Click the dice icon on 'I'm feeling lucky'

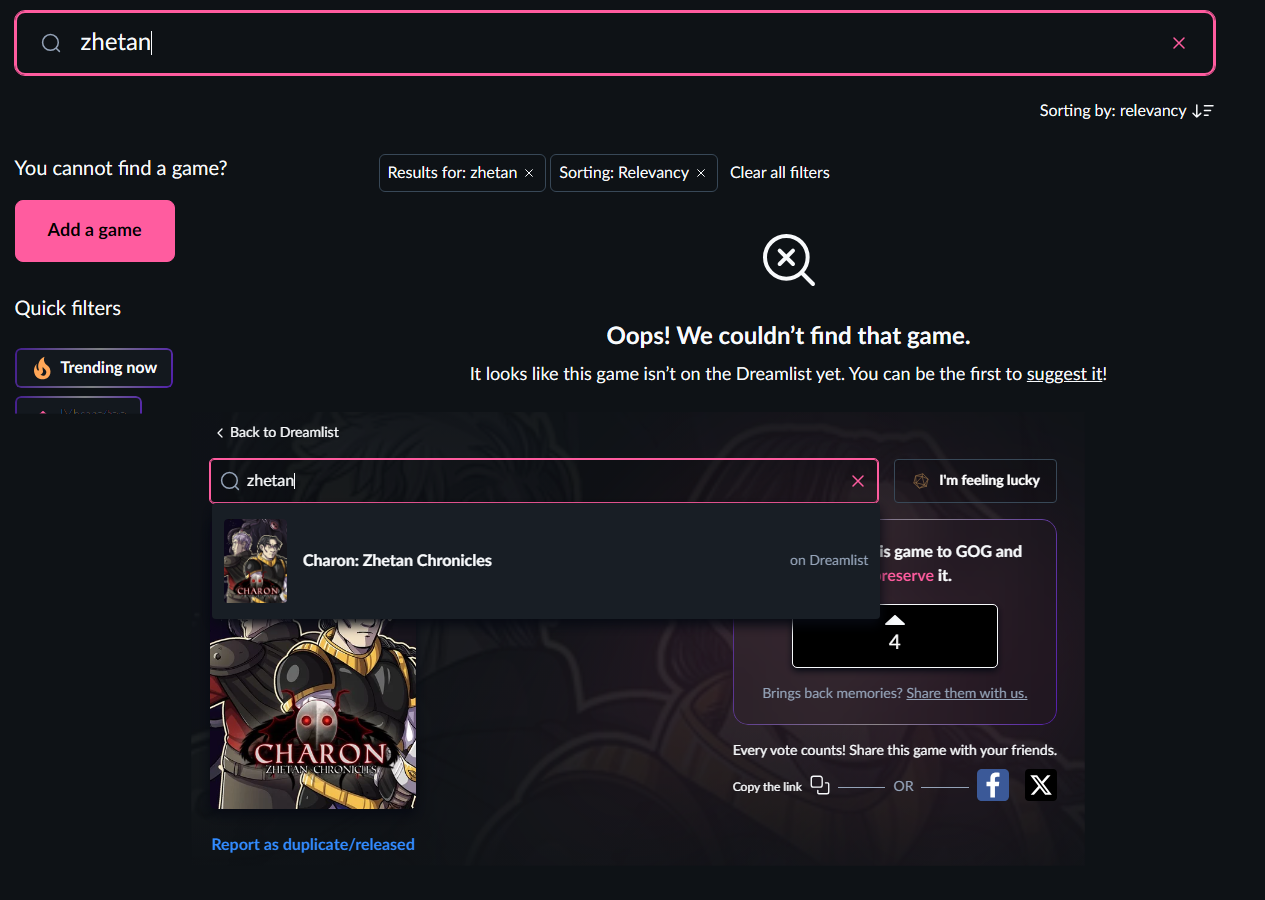click(921, 481)
